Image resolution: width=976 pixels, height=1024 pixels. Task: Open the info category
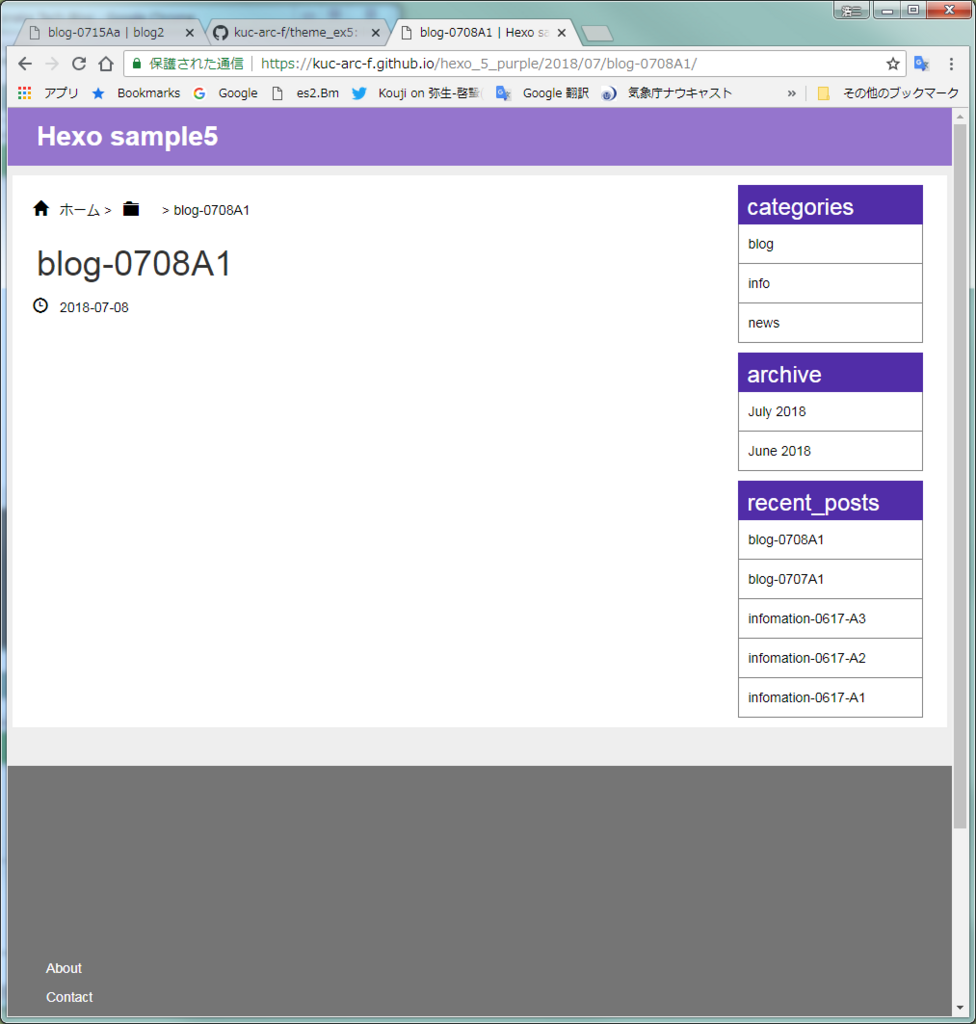point(830,283)
